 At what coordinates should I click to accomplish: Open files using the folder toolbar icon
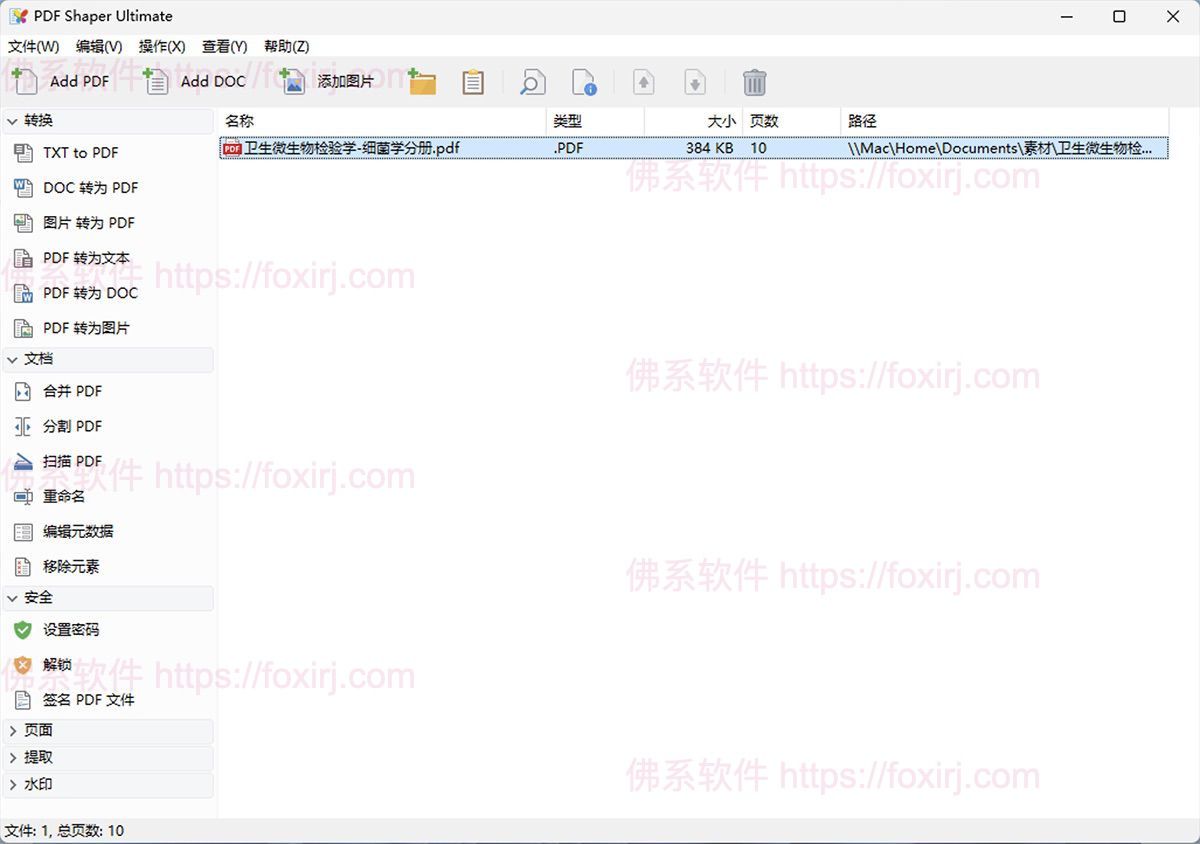click(x=422, y=81)
